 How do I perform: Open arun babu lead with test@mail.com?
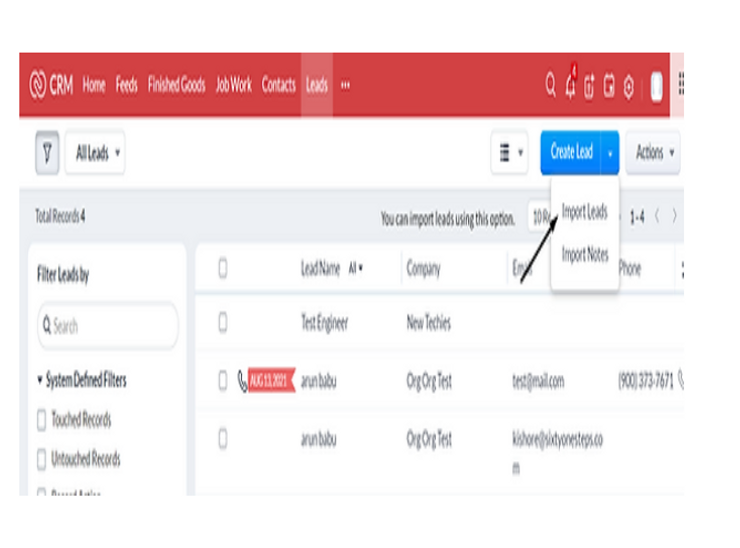[x=319, y=381]
